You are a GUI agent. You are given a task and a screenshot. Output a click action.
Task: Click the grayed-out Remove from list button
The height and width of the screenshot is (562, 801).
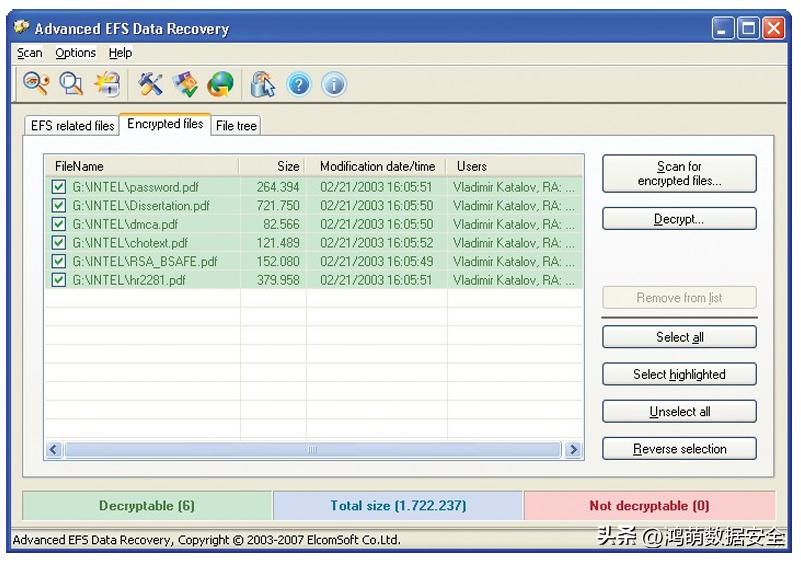point(679,297)
